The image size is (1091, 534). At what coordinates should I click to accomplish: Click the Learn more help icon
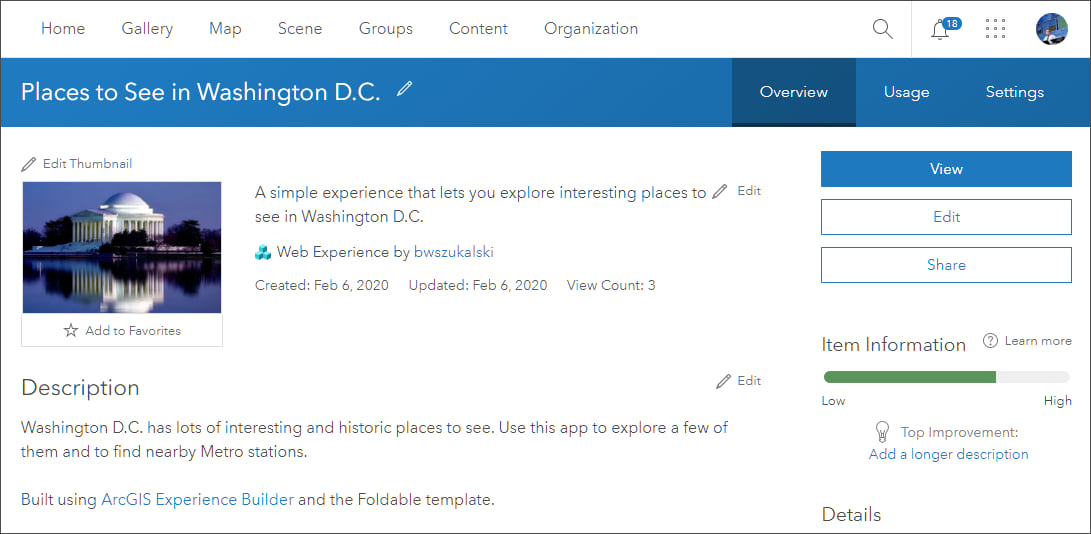pos(990,341)
